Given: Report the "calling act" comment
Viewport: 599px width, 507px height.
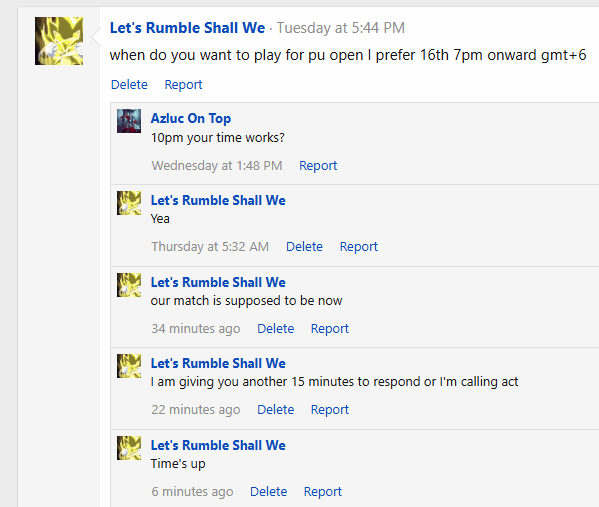Looking at the screenshot, I should pos(330,410).
